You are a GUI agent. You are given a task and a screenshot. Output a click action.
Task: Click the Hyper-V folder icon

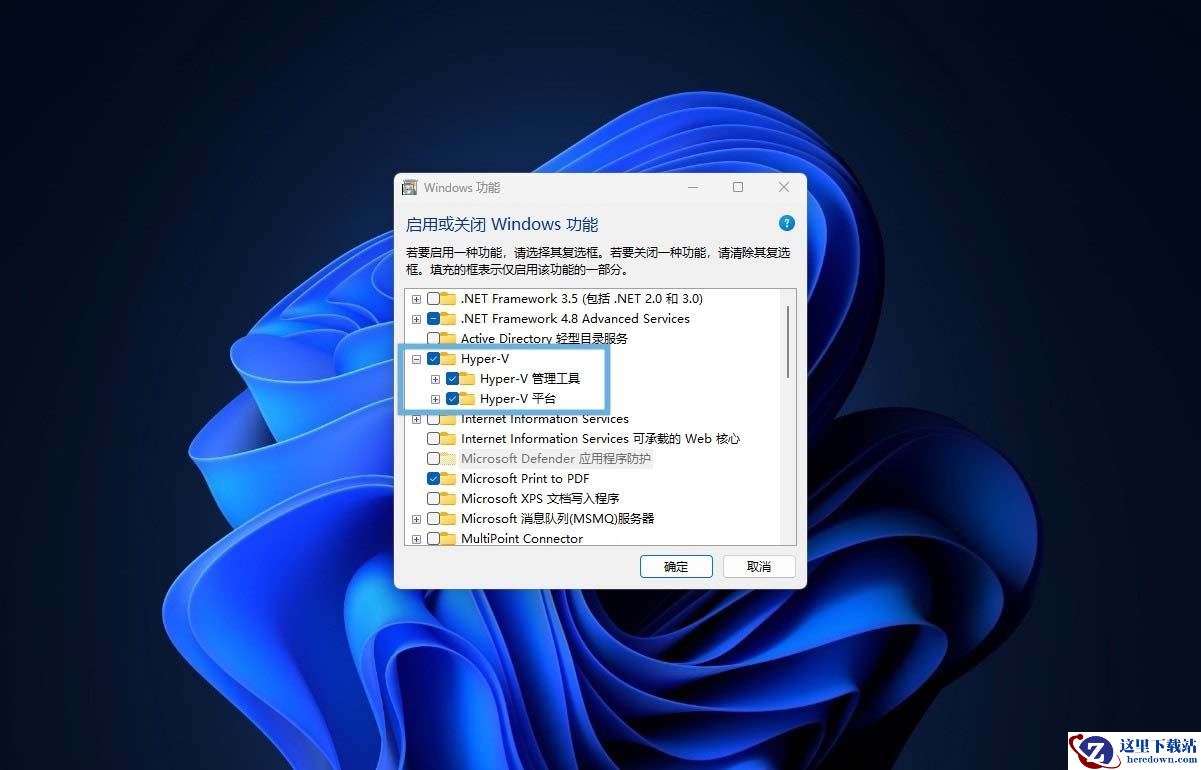point(448,358)
